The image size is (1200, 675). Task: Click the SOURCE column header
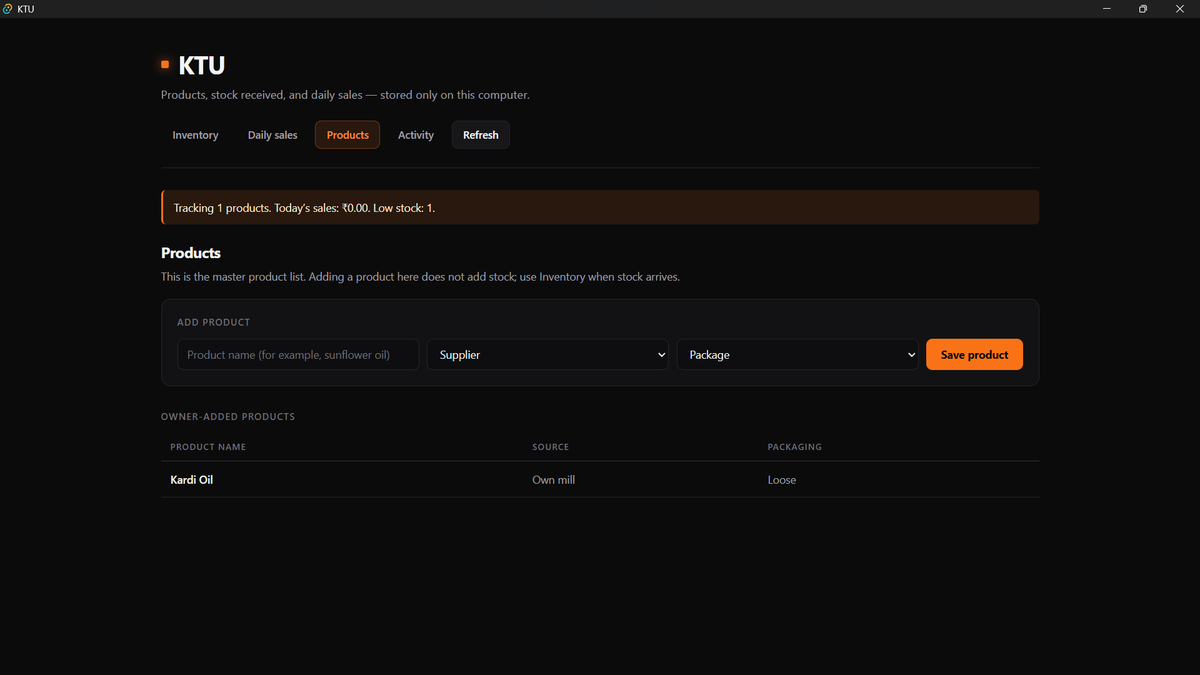pyautogui.click(x=551, y=447)
